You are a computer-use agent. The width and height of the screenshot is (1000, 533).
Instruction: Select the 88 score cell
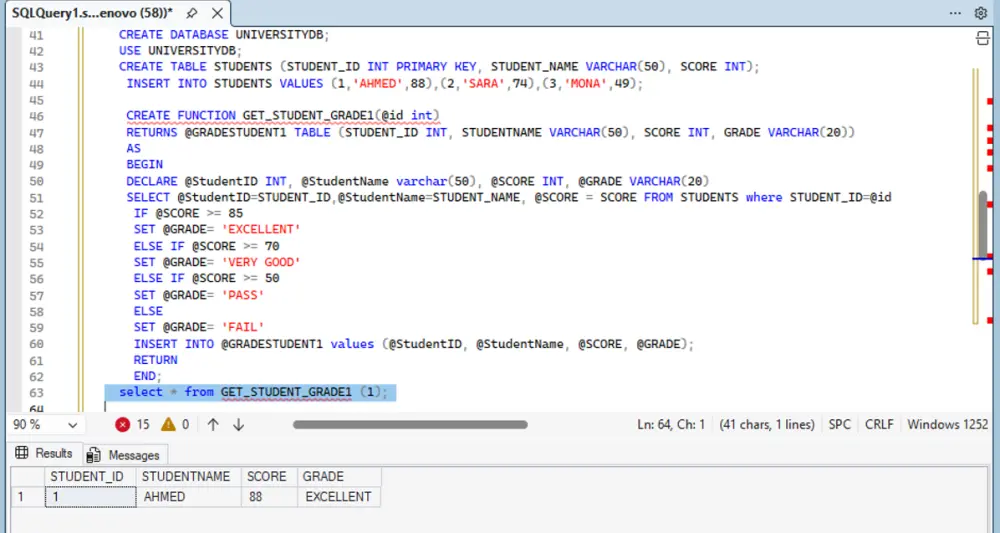[x=268, y=497]
